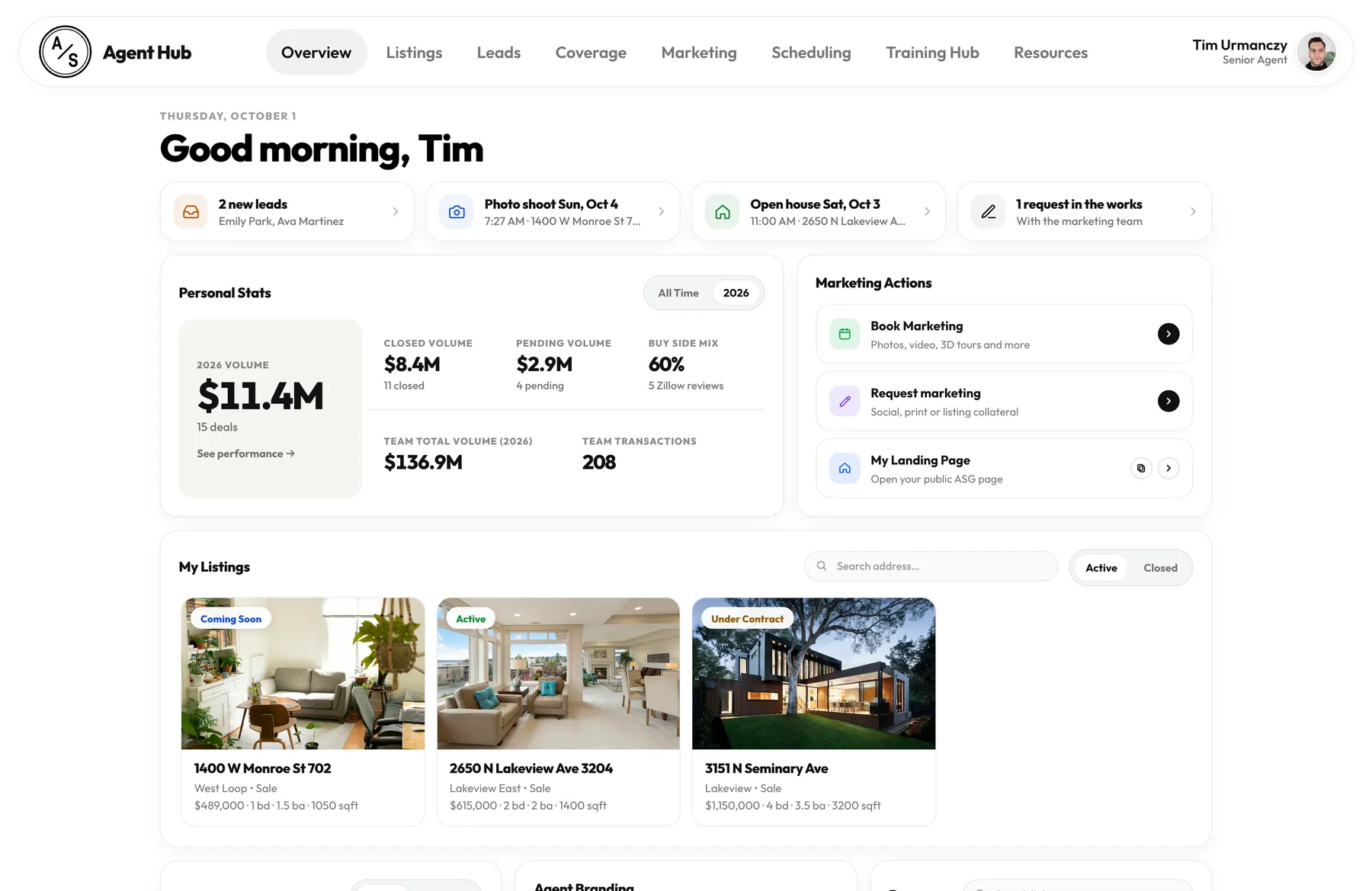The width and height of the screenshot is (1372, 891).
Task: Open the Resources tab
Action: point(1050,53)
